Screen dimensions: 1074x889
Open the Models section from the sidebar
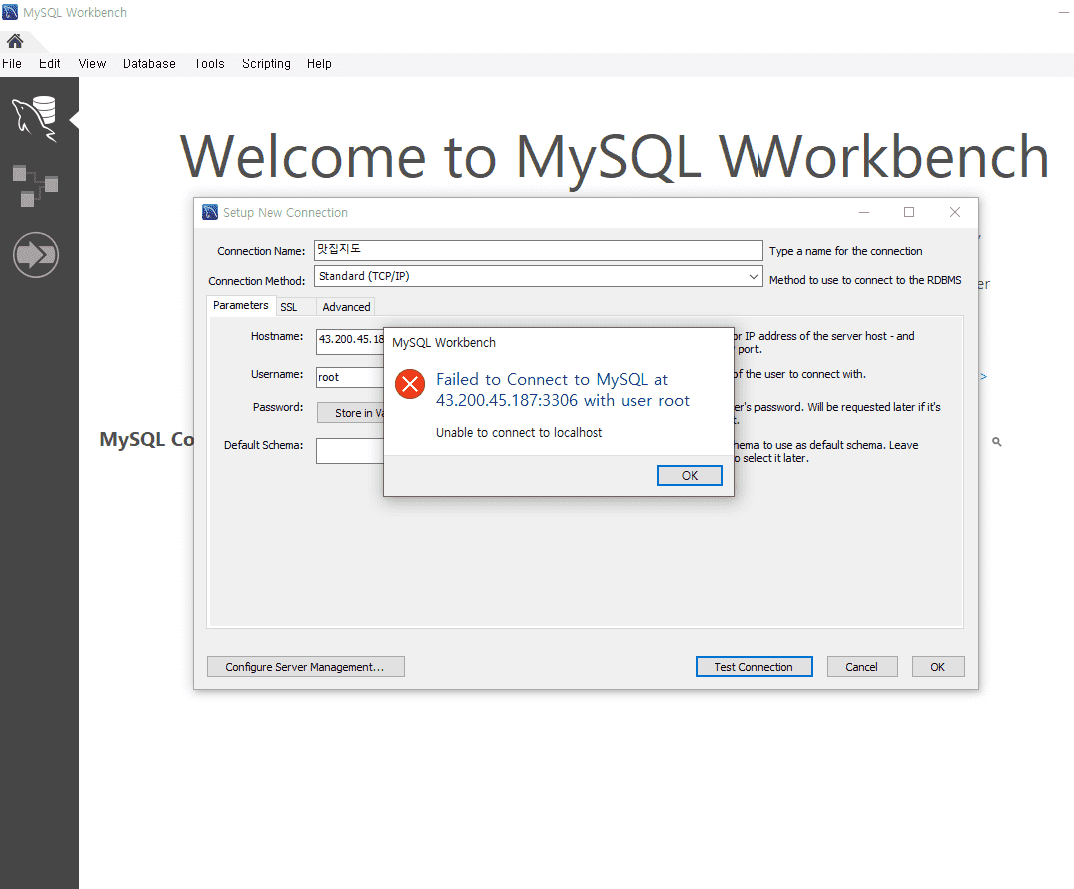[x=35, y=187]
